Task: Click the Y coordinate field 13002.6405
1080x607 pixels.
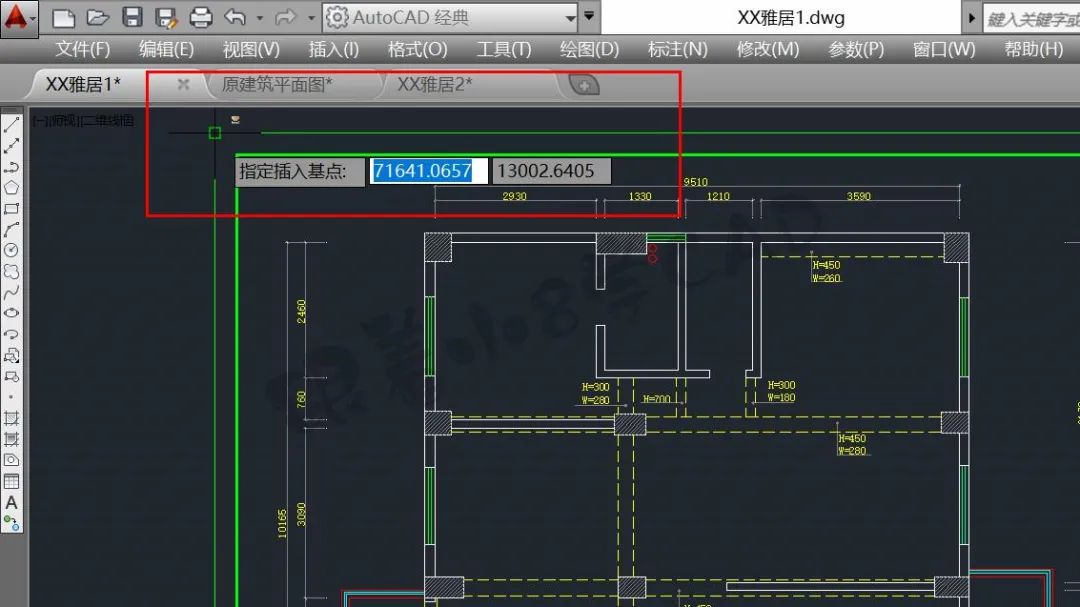Action: coord(551,171)
